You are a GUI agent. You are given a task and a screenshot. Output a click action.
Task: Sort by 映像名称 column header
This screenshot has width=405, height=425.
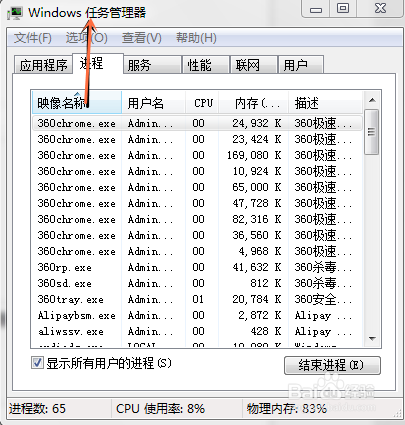pos(77,103)
